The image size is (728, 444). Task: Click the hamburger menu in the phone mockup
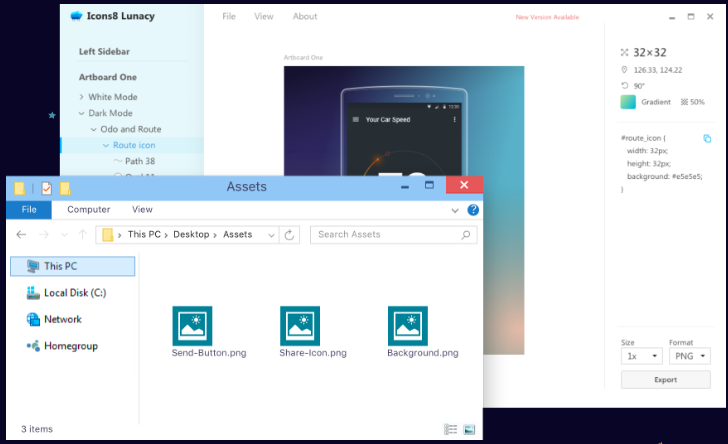[356, 119]
